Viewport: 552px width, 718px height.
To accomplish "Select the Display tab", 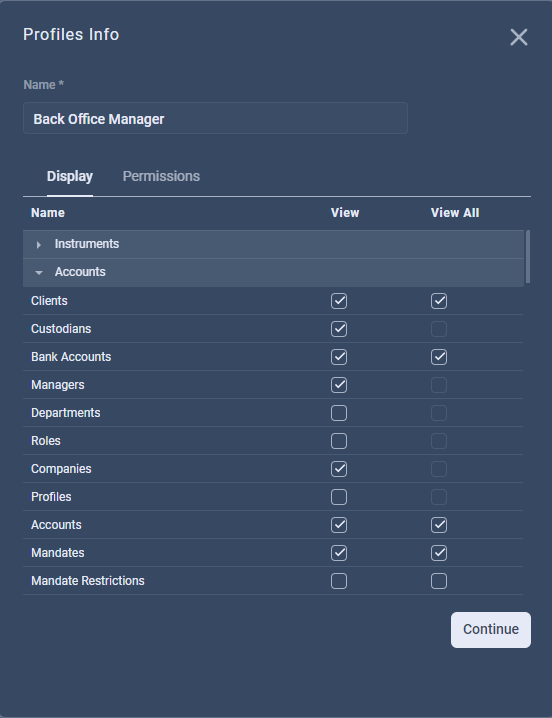I will [x=70, y=176].
